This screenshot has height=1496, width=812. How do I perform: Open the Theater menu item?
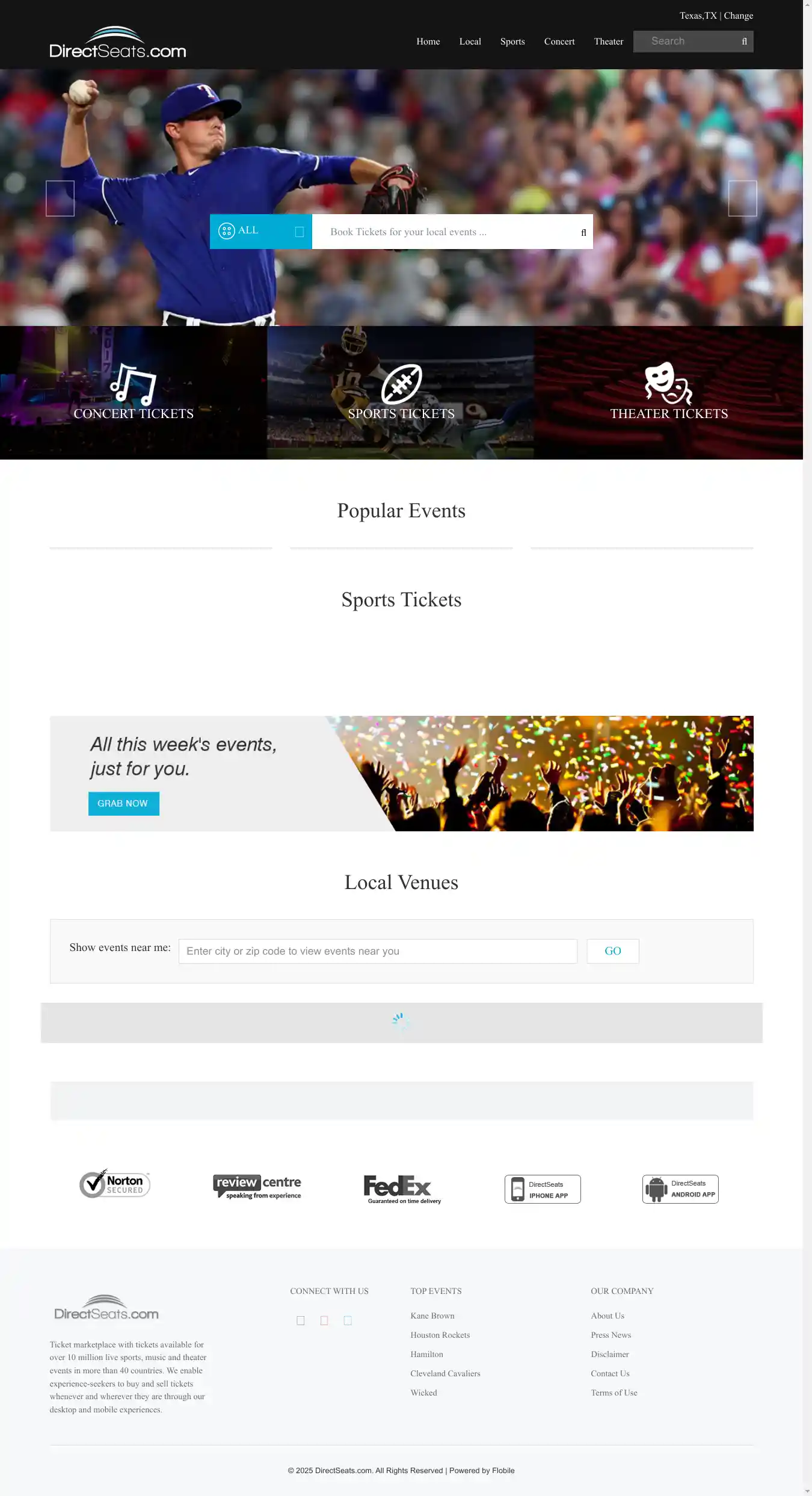pos(609,42)
